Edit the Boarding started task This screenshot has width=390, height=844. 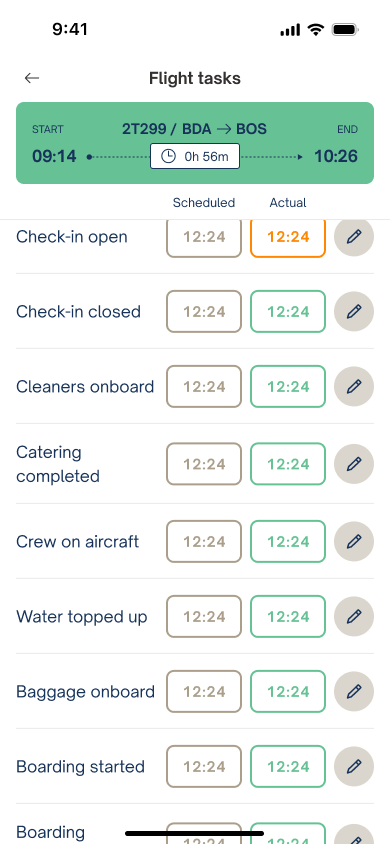coord(353,765)
